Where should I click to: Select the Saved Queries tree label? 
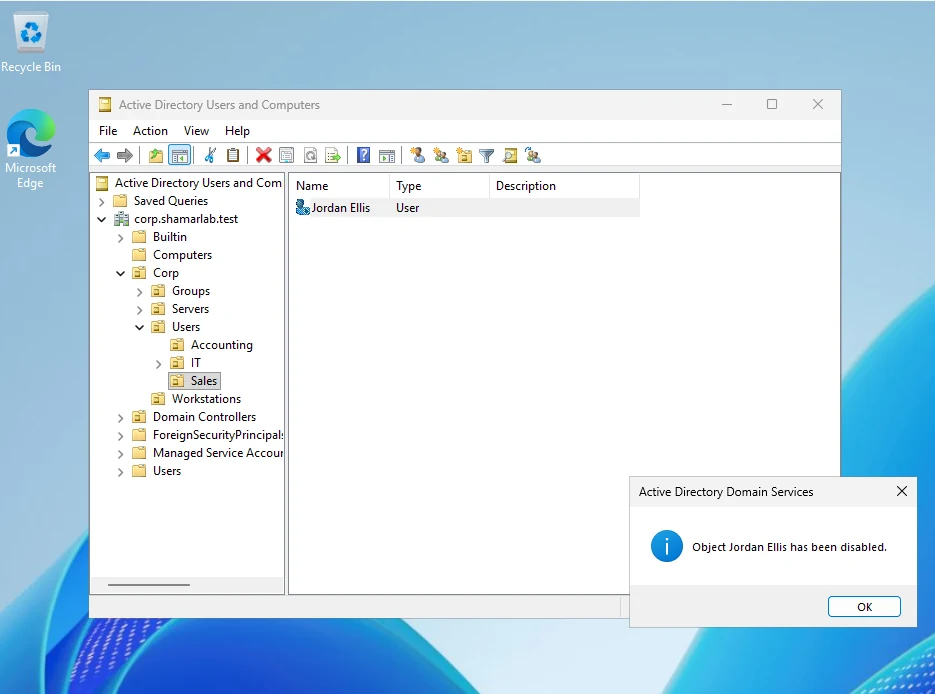coord(171,201)
